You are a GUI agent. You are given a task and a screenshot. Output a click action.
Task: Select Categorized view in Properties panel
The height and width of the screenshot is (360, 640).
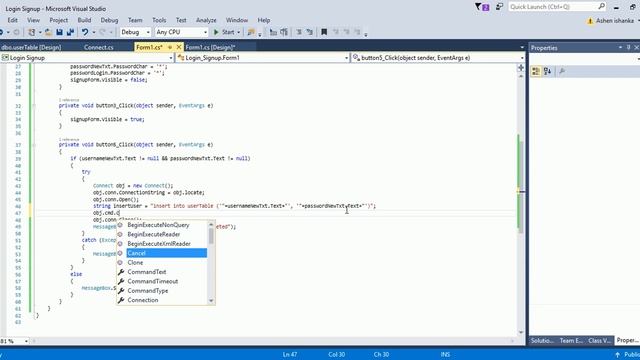[536, 71]
